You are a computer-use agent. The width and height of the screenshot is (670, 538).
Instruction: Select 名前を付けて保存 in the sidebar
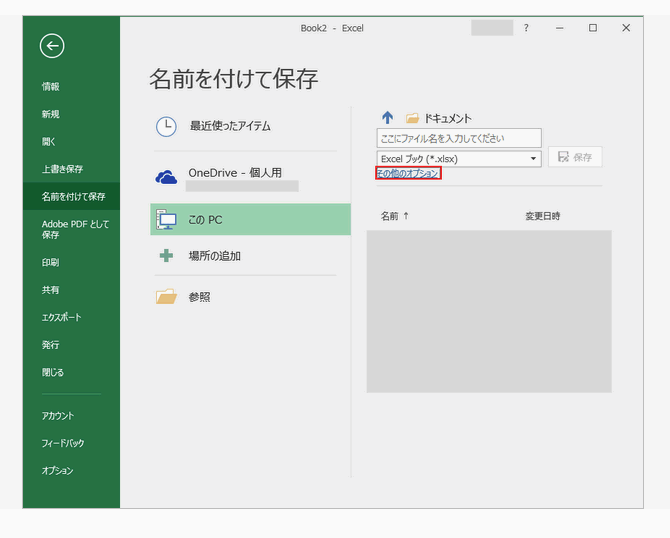click(x=73, y=197)
